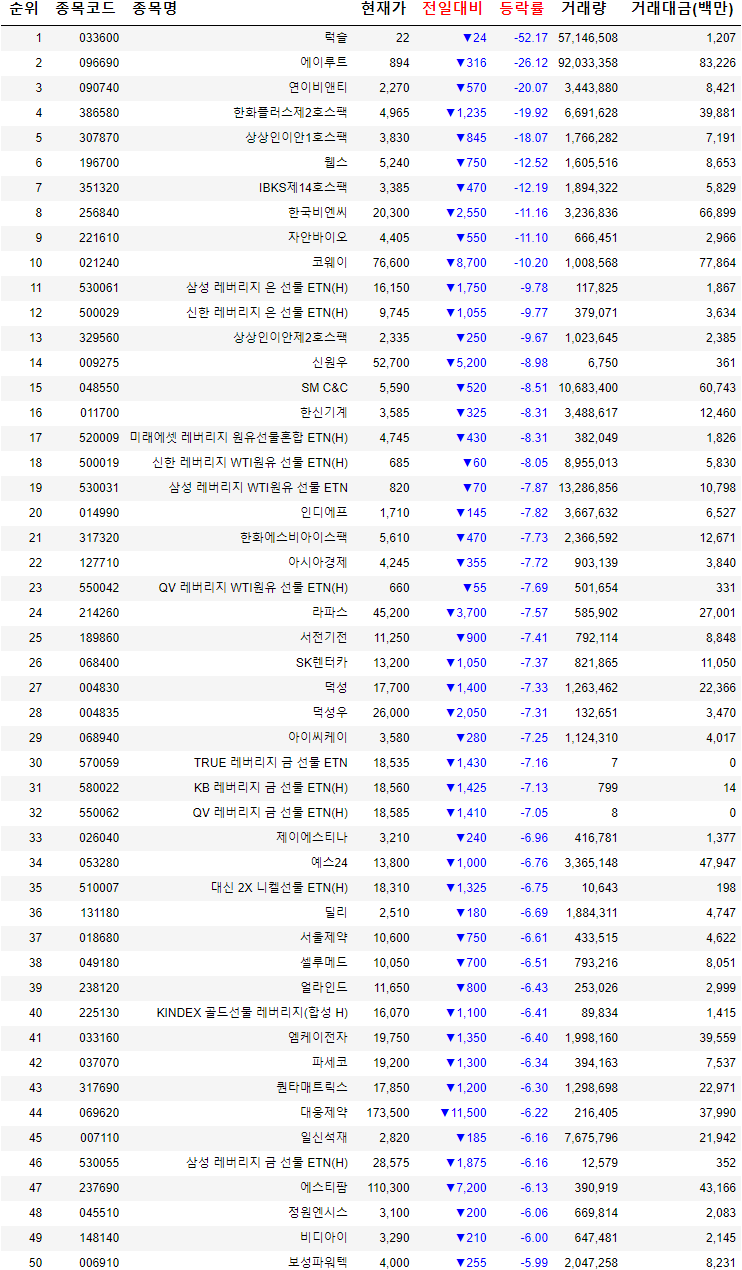Select stock name 얼라인드
Screen dimensions: 742x1270
coord(324,988)
